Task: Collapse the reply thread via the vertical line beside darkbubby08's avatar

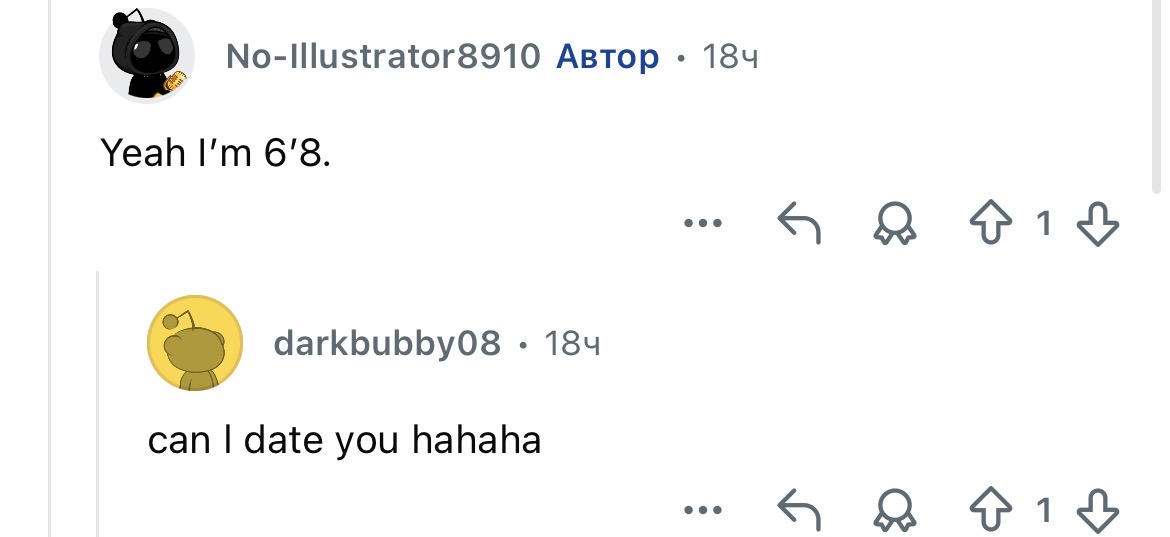Action: [98, 400]
